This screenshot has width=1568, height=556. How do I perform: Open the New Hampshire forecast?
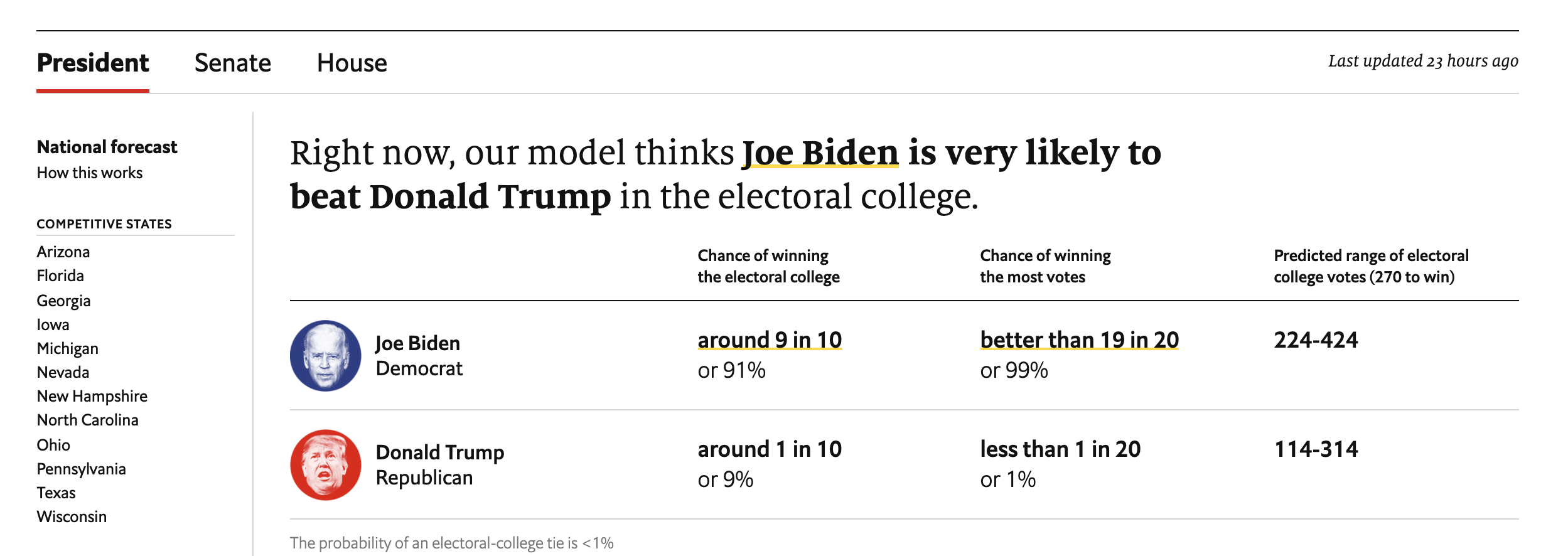pos(92,396)
